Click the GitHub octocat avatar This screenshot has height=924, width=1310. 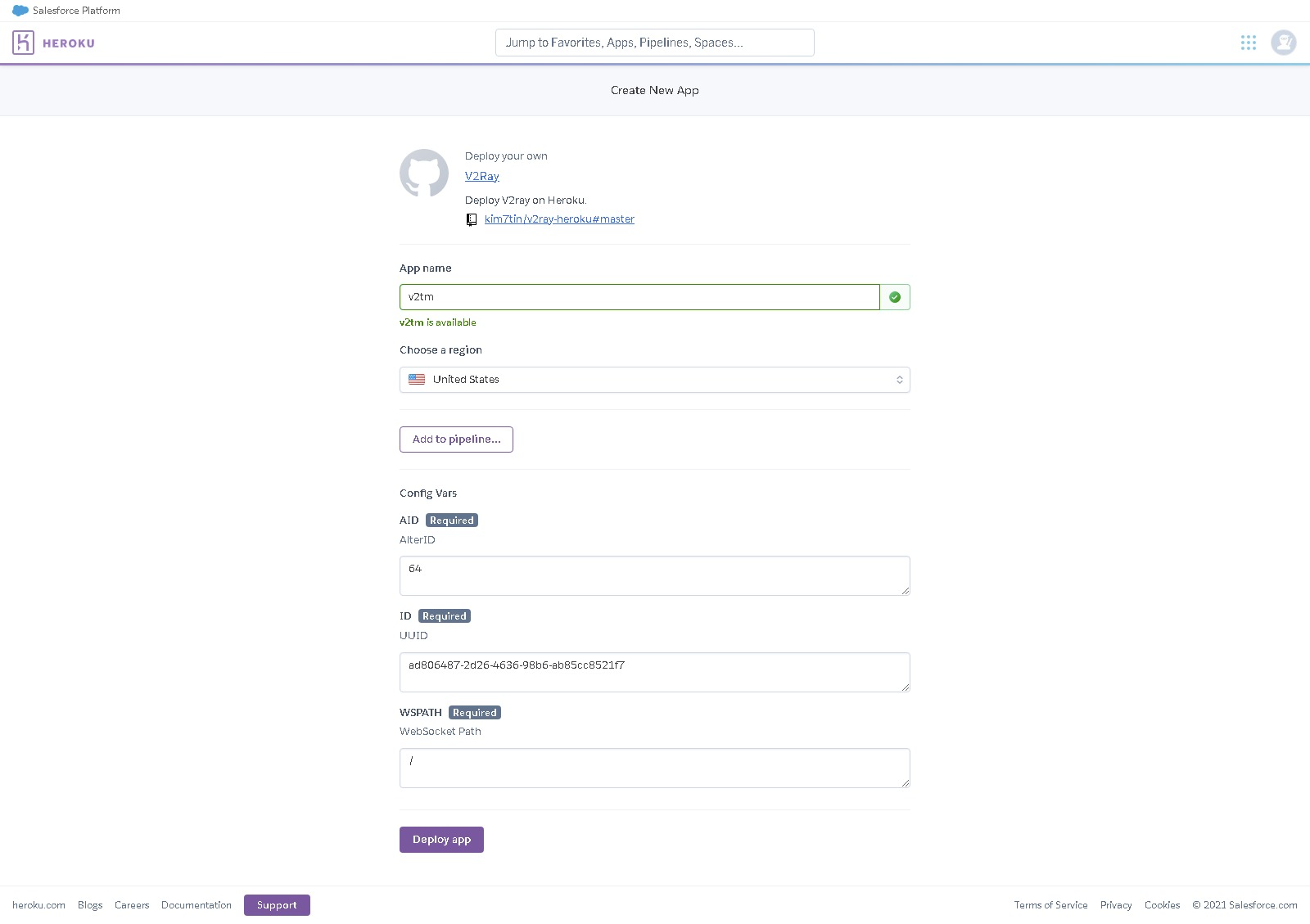(424, 173)
